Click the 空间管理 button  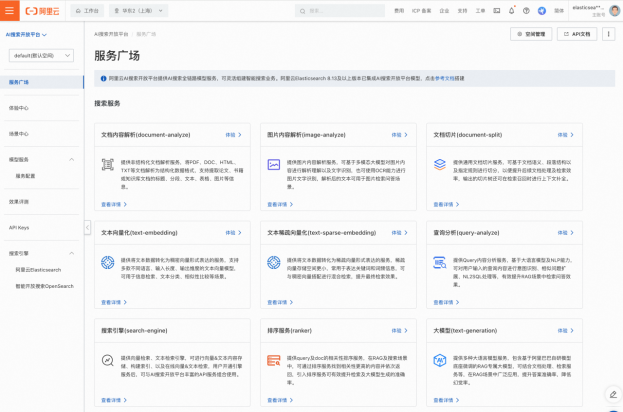[531, 34]
